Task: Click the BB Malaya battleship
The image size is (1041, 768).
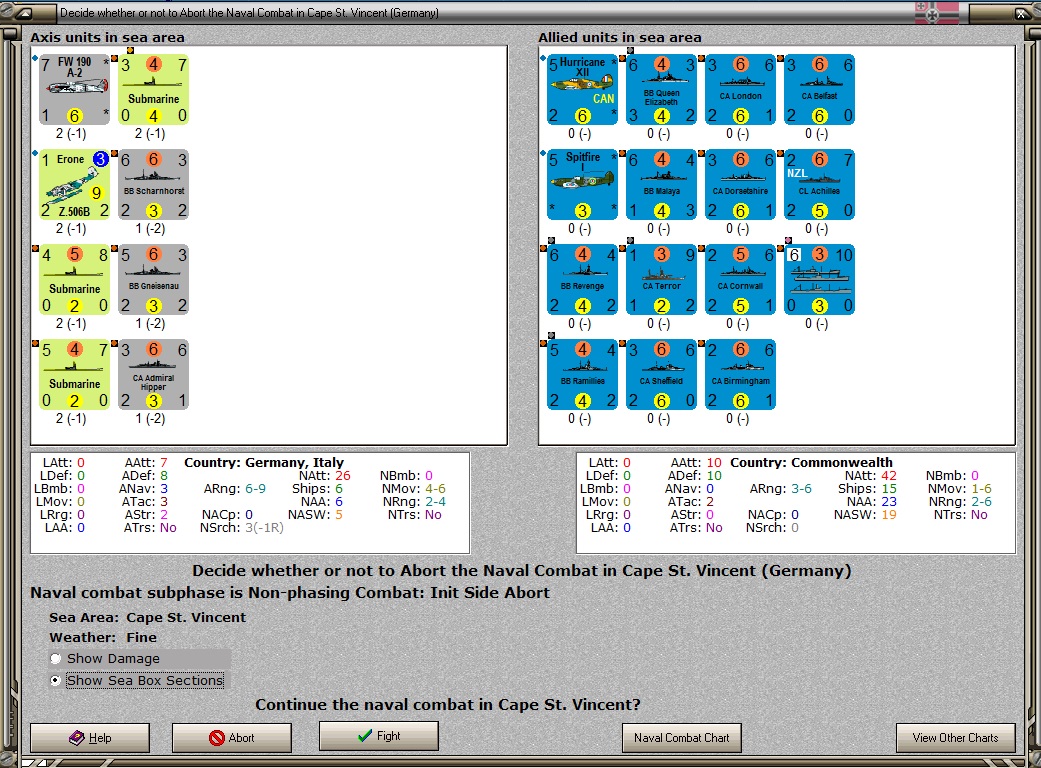Action: (x=661, y=185)
